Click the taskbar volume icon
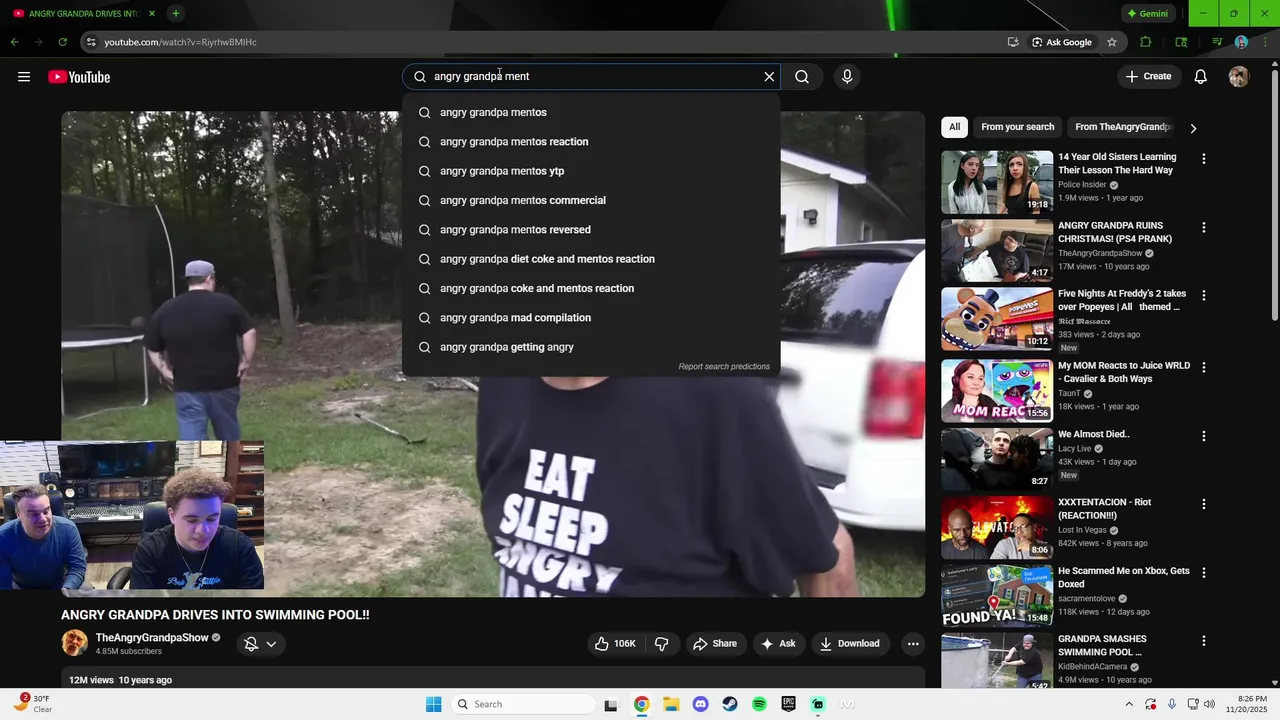Image resolution: width=1280 pixels, height=720 pixels. [1209, 704]
